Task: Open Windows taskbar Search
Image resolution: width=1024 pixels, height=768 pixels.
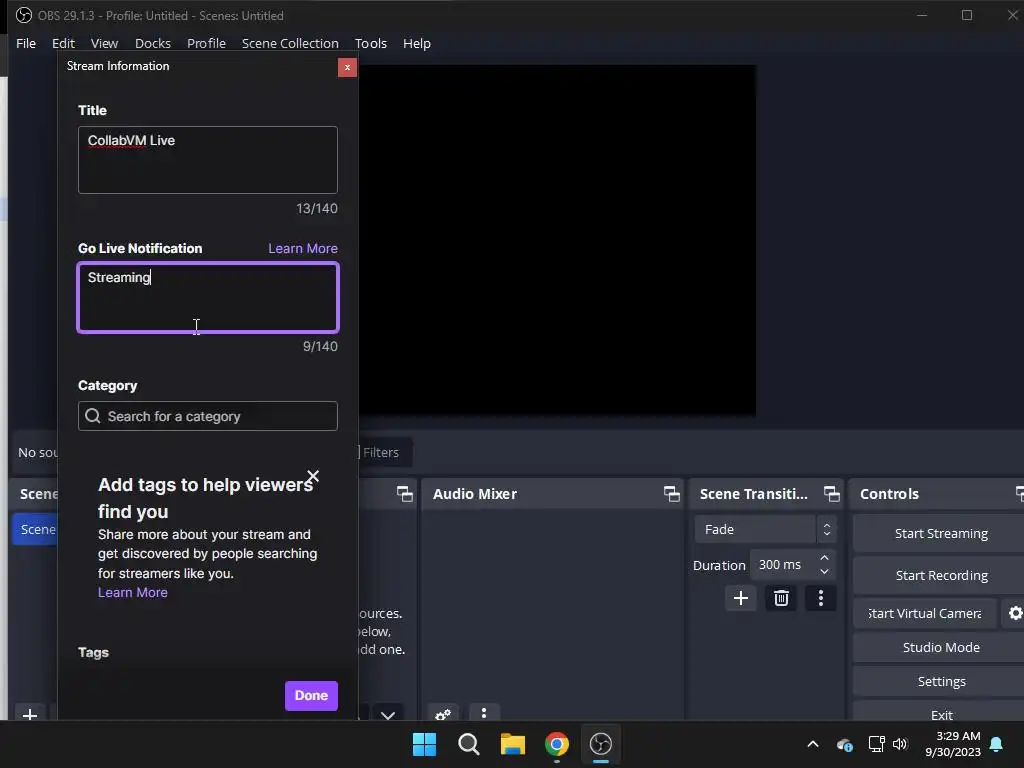Action: pos(469,744)
